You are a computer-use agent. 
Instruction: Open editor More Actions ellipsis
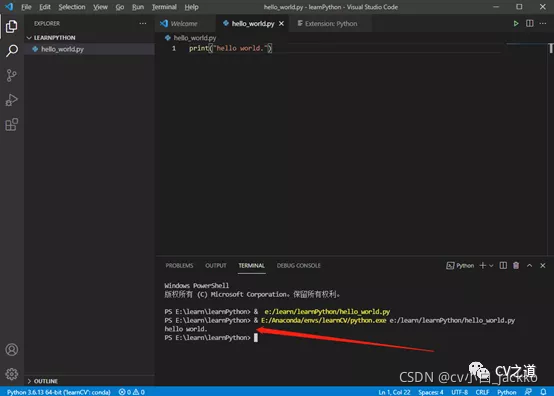pos(543,24)
